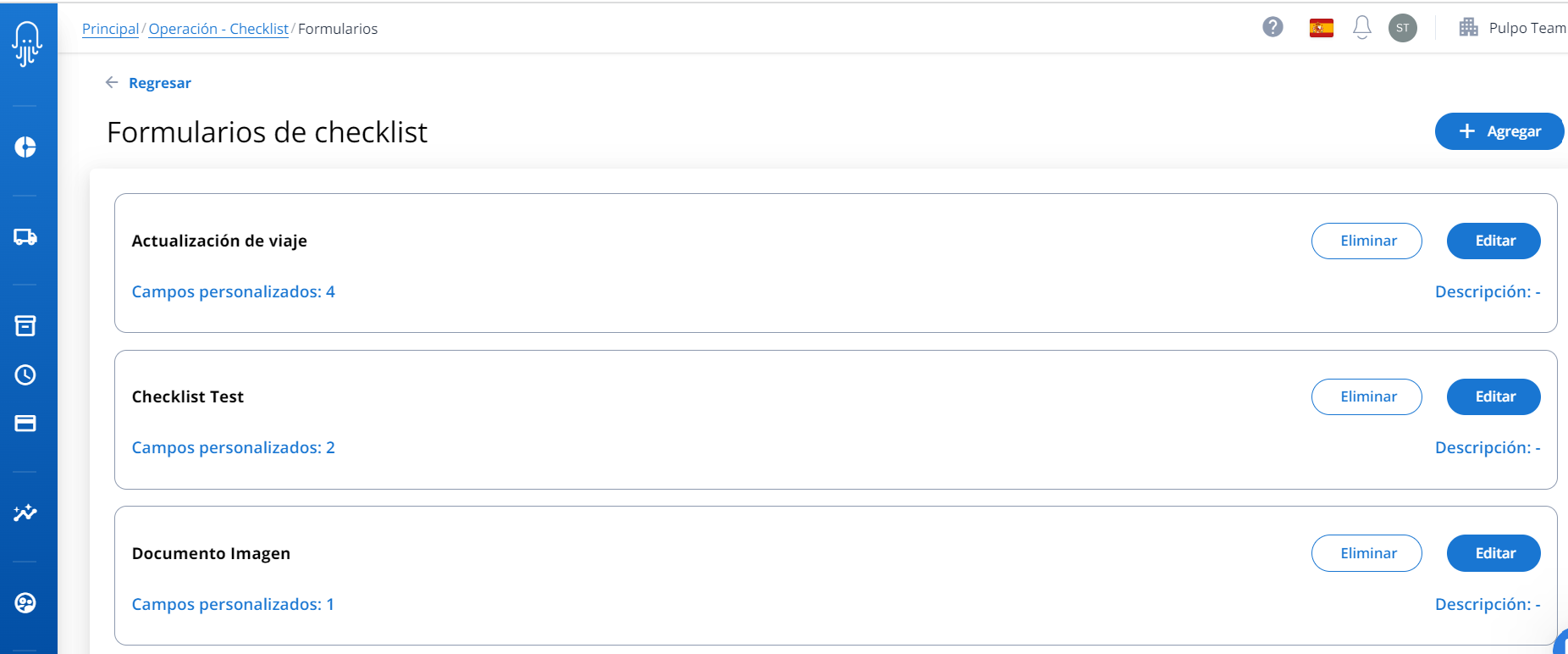Open the archive box sidebar icon
The height and width of the screenshot is (654, 1568).
click(25, 326)
